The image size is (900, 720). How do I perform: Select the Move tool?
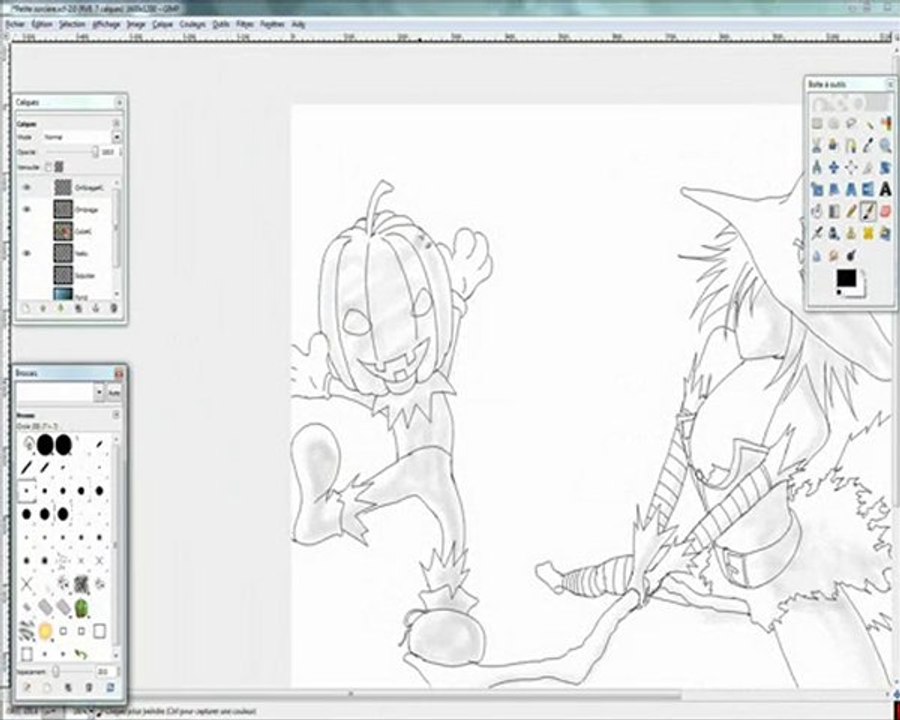834,167
